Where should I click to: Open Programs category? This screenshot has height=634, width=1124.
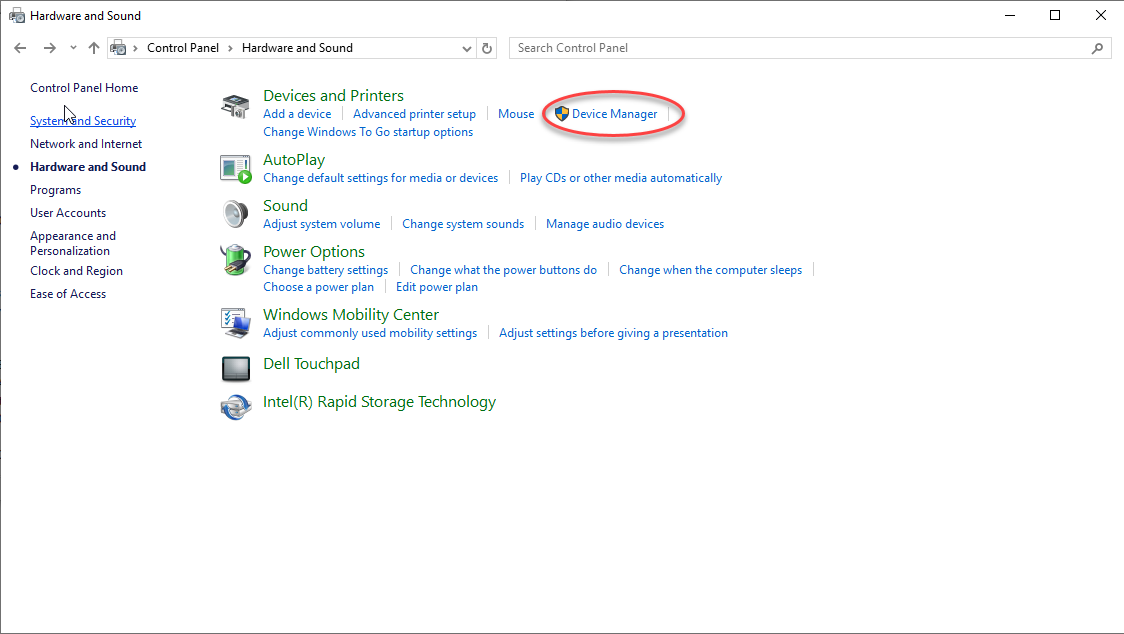pos(55,190)
